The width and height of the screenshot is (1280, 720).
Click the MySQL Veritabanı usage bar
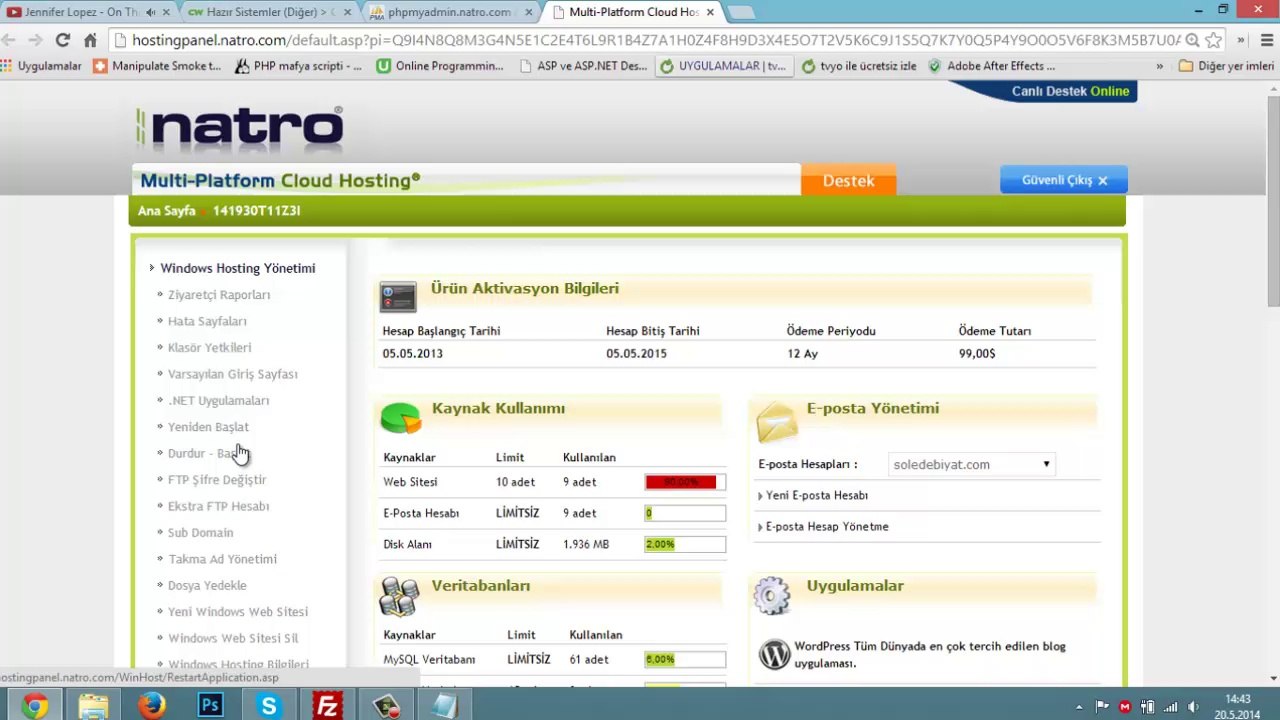[x=685, y=659]
